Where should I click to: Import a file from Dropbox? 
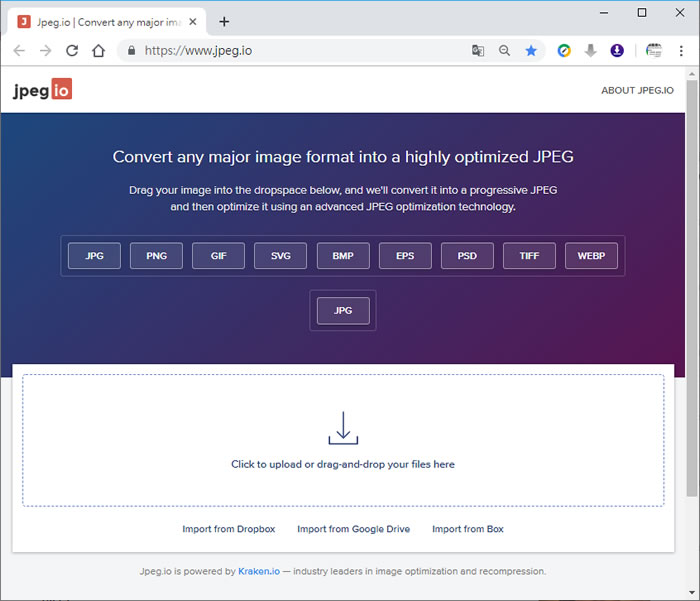pos(228,529)
